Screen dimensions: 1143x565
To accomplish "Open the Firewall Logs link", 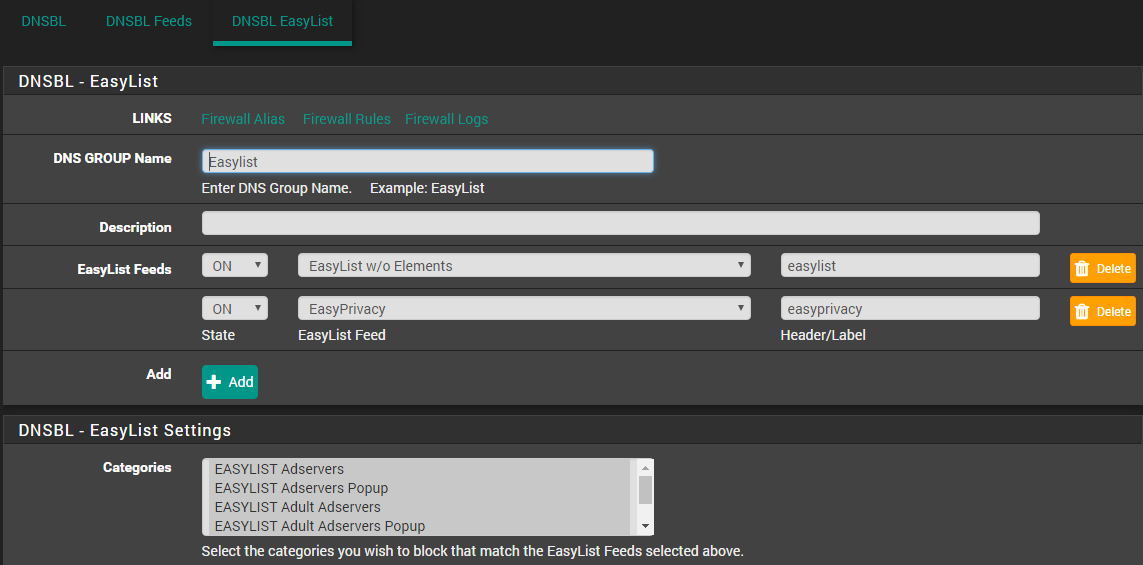I will tap(446, 119).
